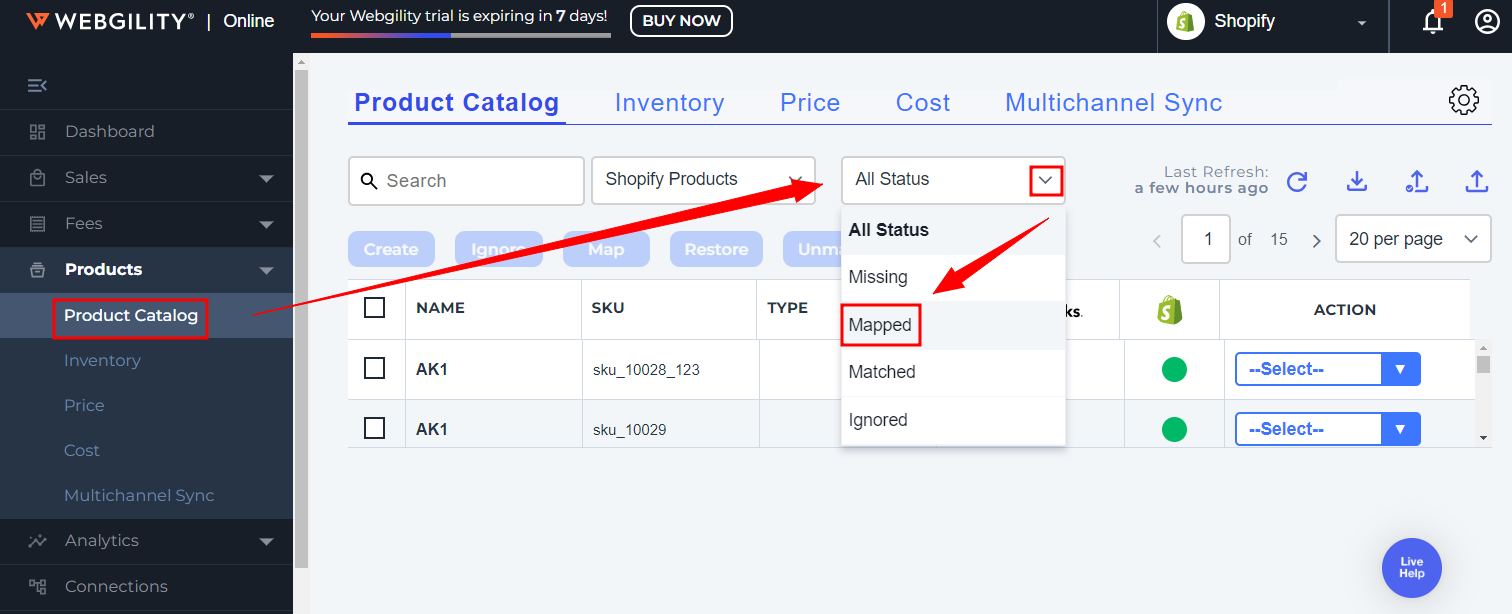The image size is (1512, 614).
Task: Click the rightmost upload arrow icon
Action: (x=1477, y=181)
